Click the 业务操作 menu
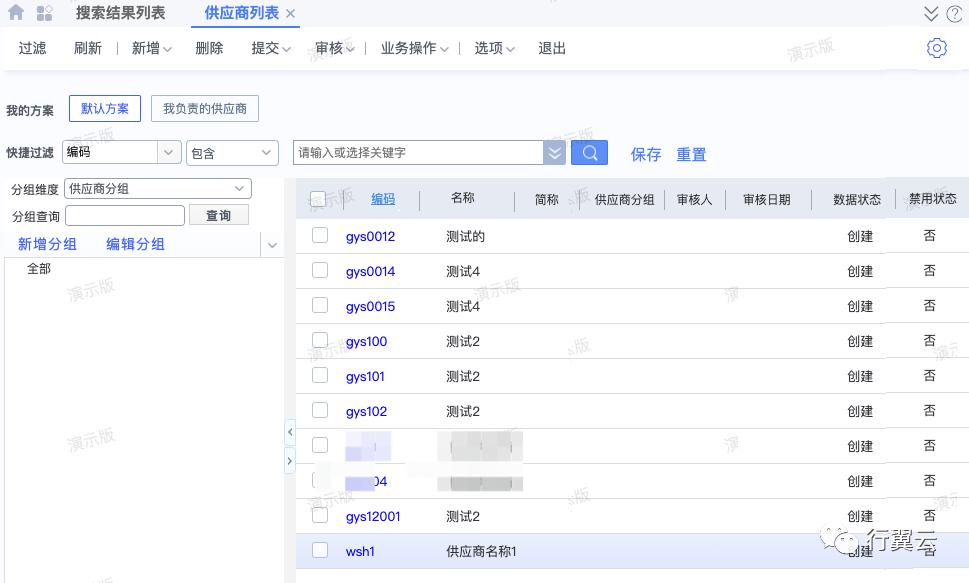Image resolution: width=969 pixels, height=583 pixels. pyautogui.click(x=411, y=47)
